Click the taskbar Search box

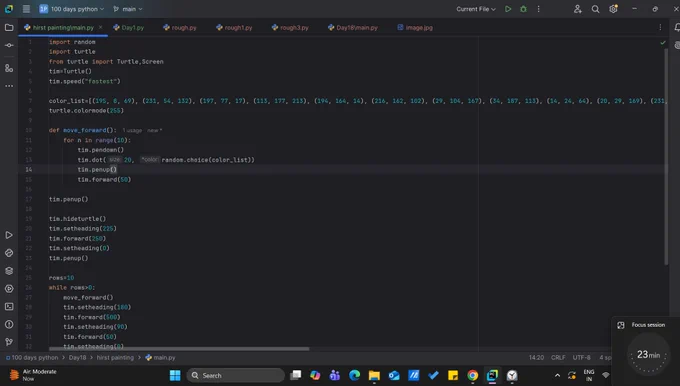click(x=235, y=375)
